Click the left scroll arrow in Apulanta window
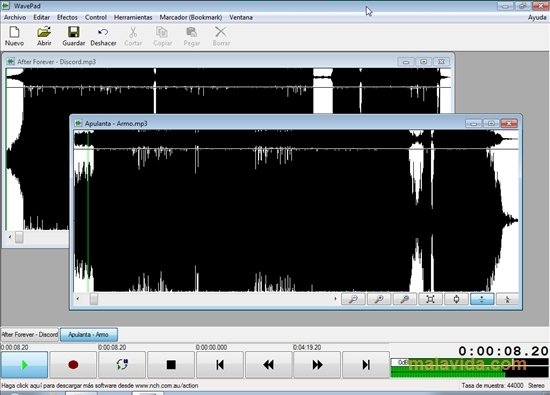550x395 pixels. [78, 299]
